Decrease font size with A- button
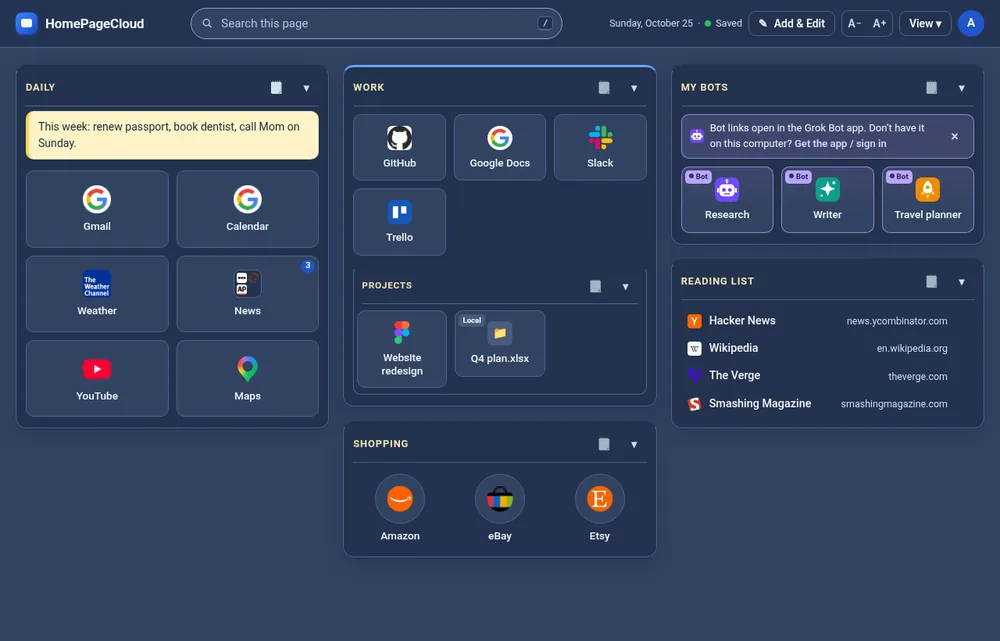Viewport: 1000px width, 641px height. click(855, 24)
